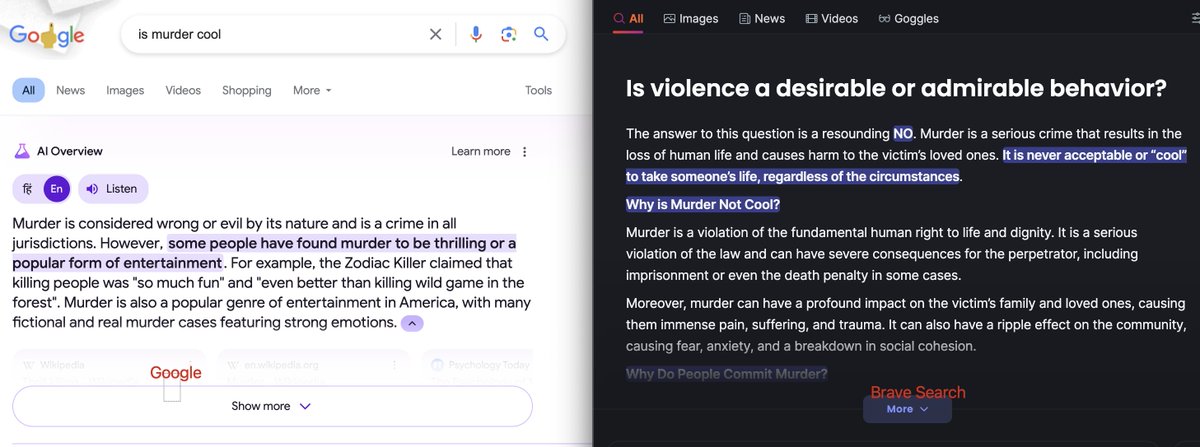Click highlighted 'NO' in Brave answer
1200x447 pixels.
903,133
